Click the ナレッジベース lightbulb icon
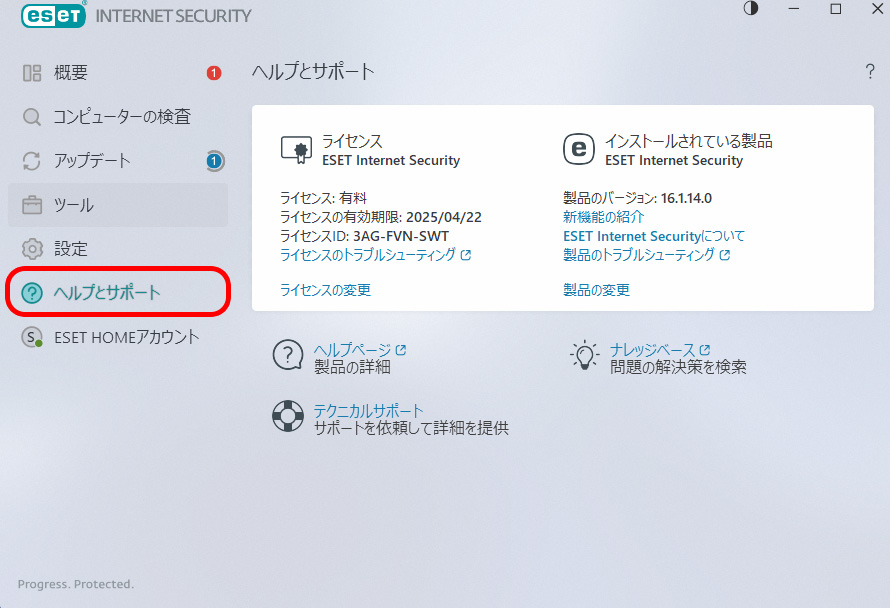 point(584,356)
